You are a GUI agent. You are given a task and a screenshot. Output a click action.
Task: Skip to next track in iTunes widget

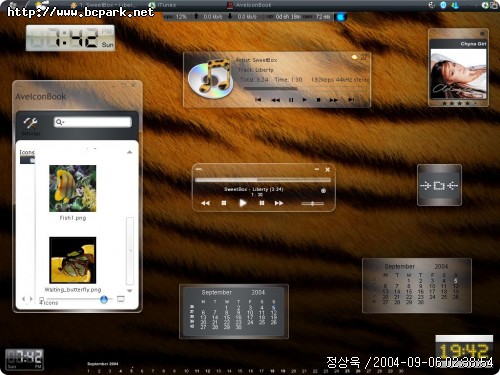pyautogui.click(x=351, y=100)
